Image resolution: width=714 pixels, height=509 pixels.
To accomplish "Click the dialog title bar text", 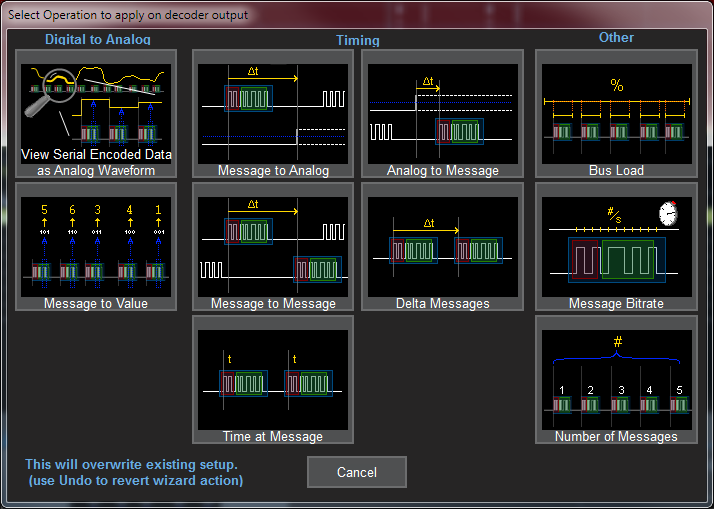I will coord(128,15).
